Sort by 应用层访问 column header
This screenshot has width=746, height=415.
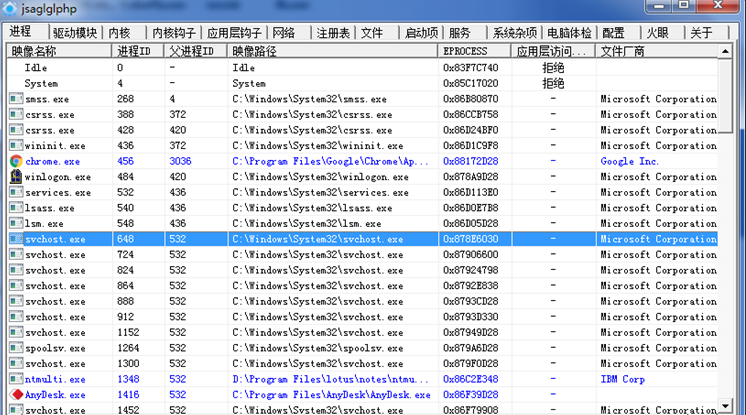tap(554, 51)
